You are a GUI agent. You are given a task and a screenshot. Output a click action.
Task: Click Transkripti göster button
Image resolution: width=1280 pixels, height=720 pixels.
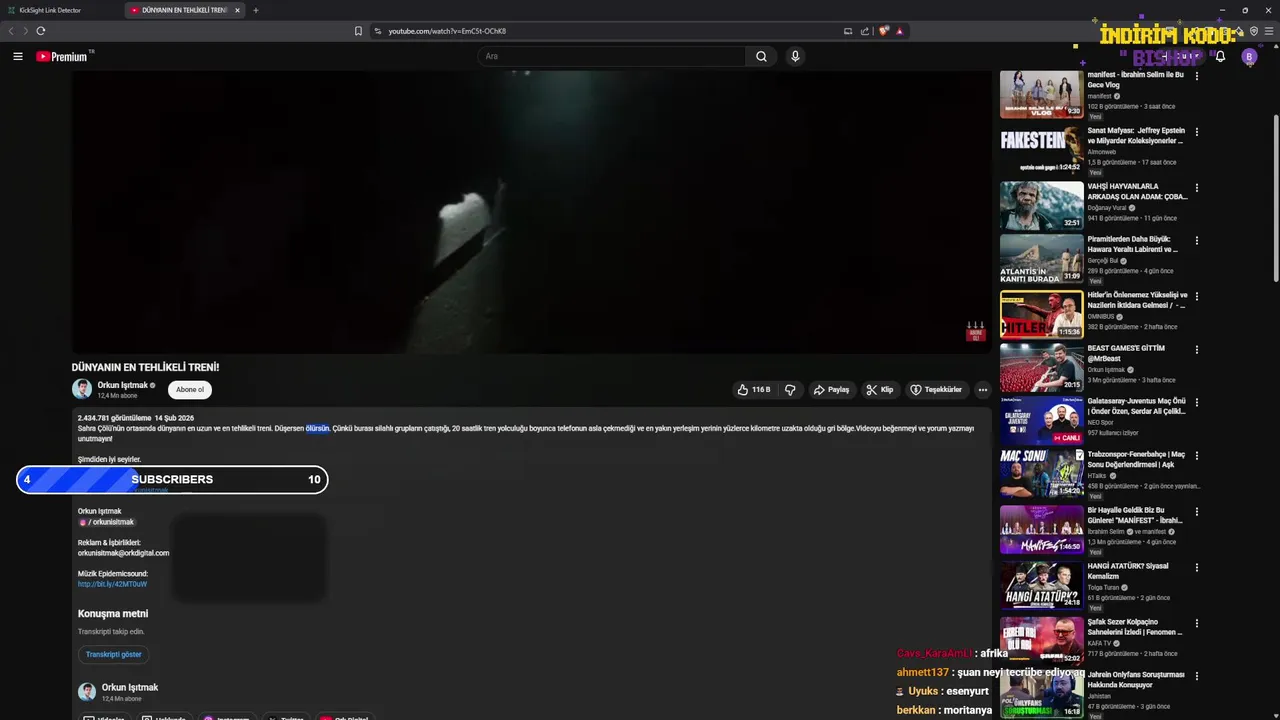tap(114, 654)
